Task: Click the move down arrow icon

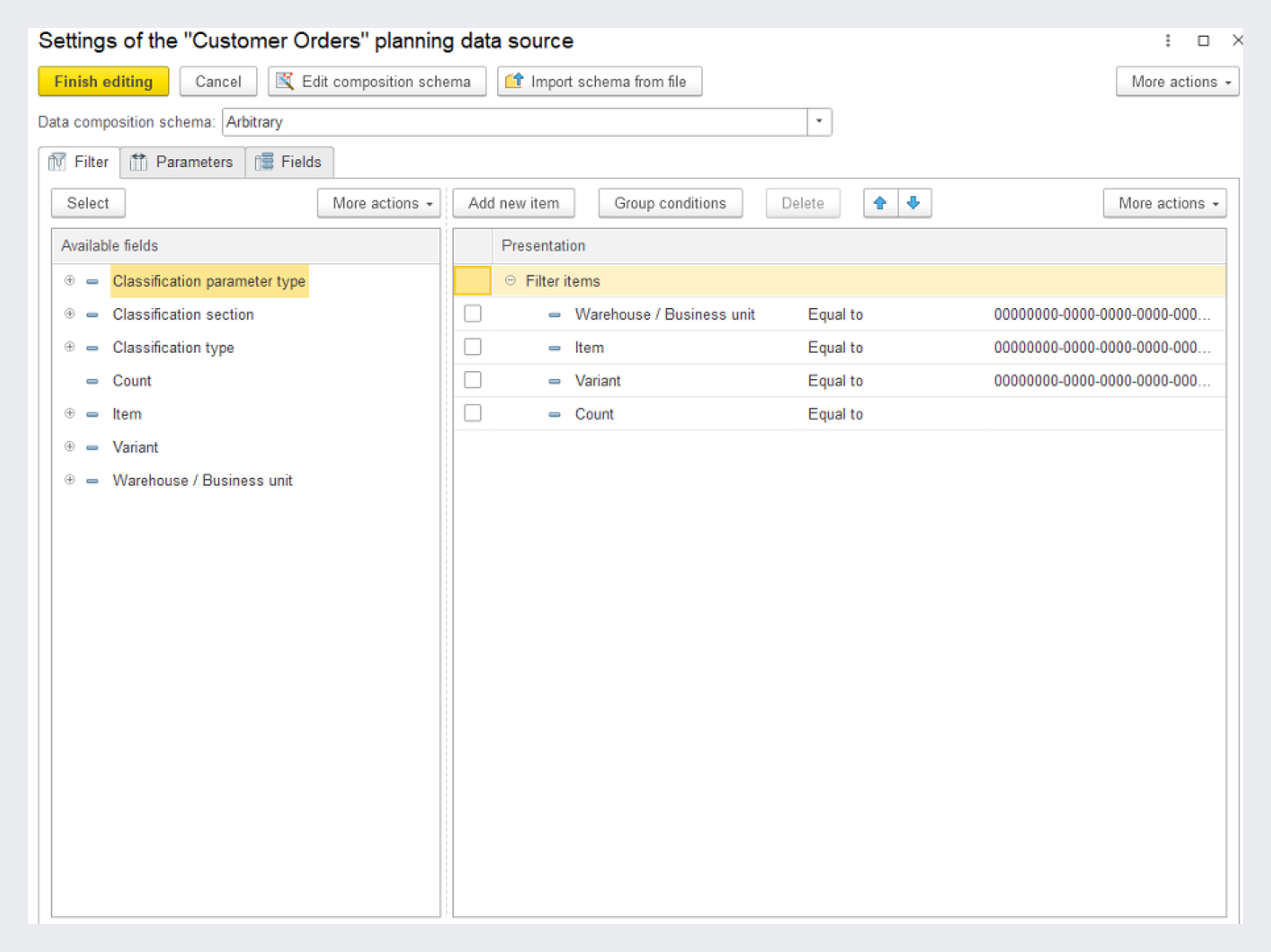Action: [x=913, y=203]
